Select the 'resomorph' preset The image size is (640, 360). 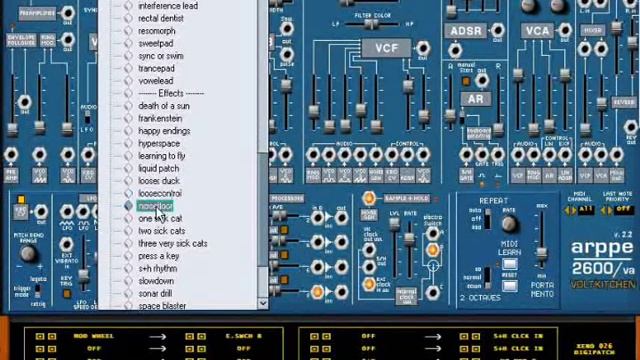(x=157, y=31)
